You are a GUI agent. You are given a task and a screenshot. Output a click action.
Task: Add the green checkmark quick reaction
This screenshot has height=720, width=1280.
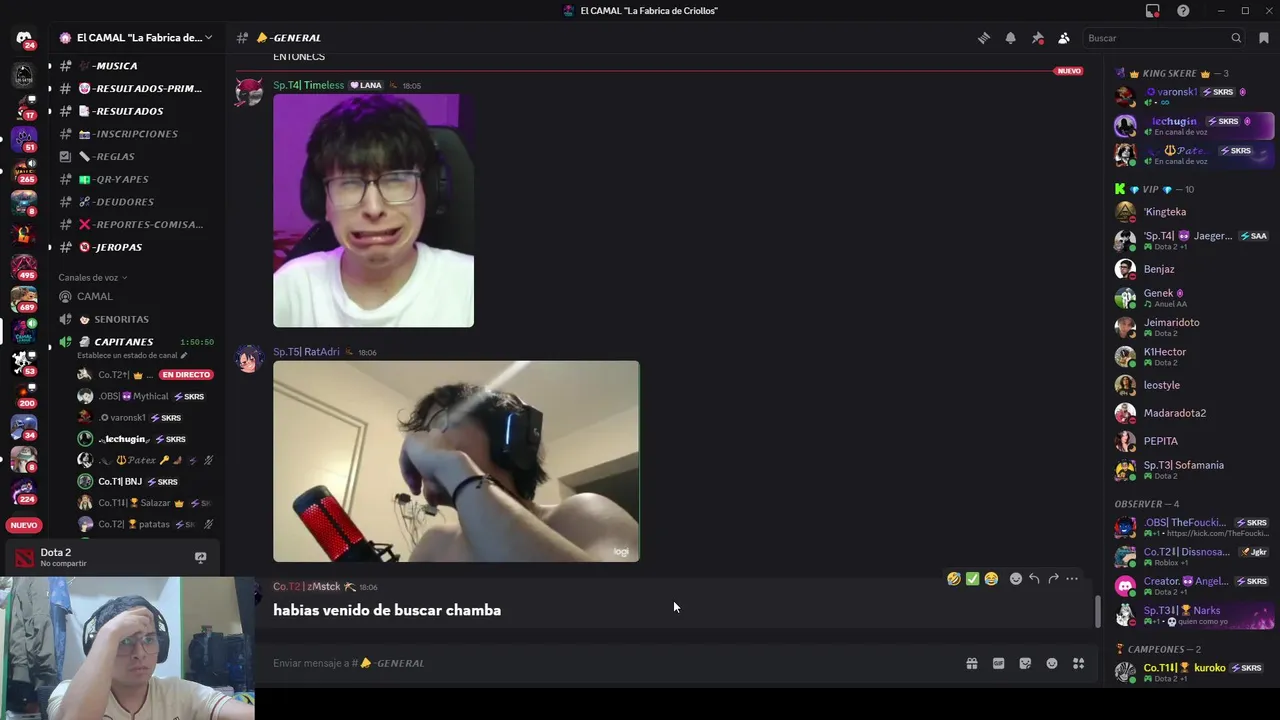click(x=972, y=579)
